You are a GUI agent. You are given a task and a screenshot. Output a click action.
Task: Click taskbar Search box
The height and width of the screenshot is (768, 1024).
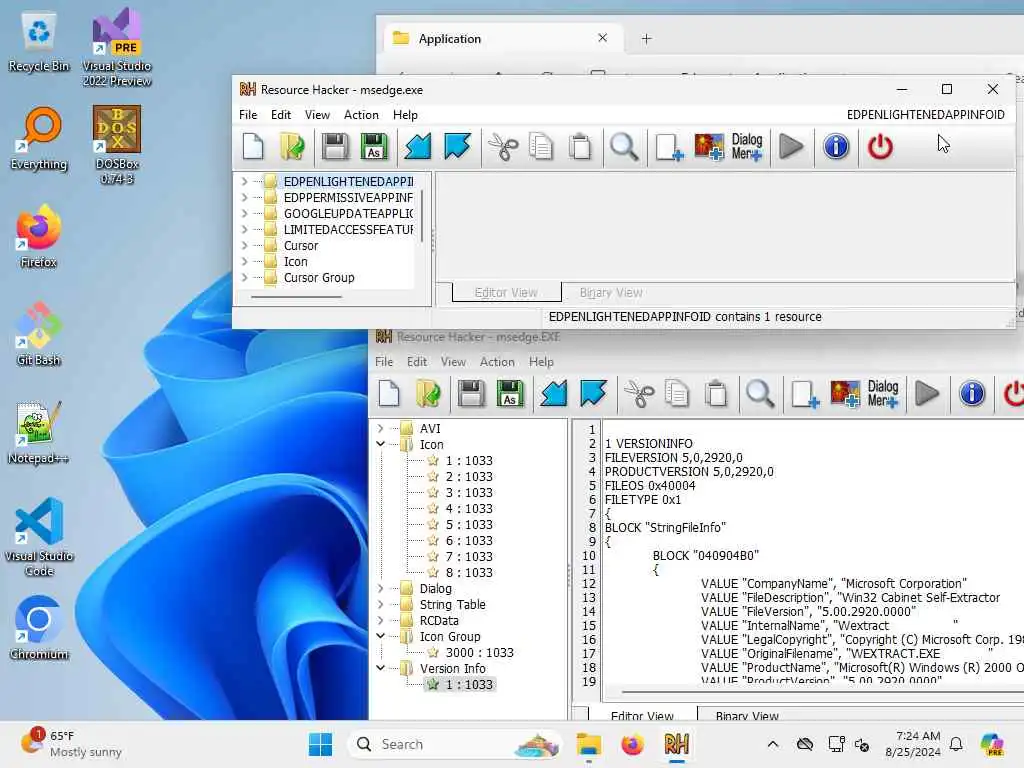click(x=455, y=744)
